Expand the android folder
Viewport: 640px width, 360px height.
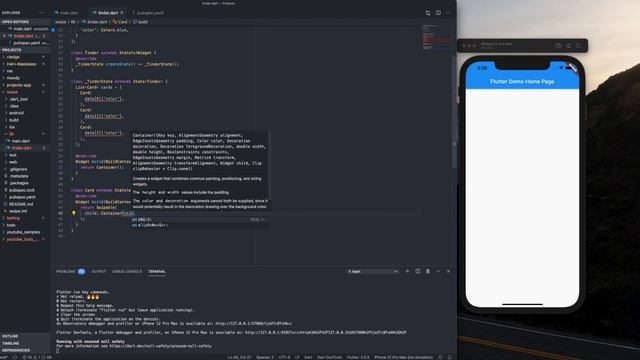pyautogui.click(x=16, y=113)
